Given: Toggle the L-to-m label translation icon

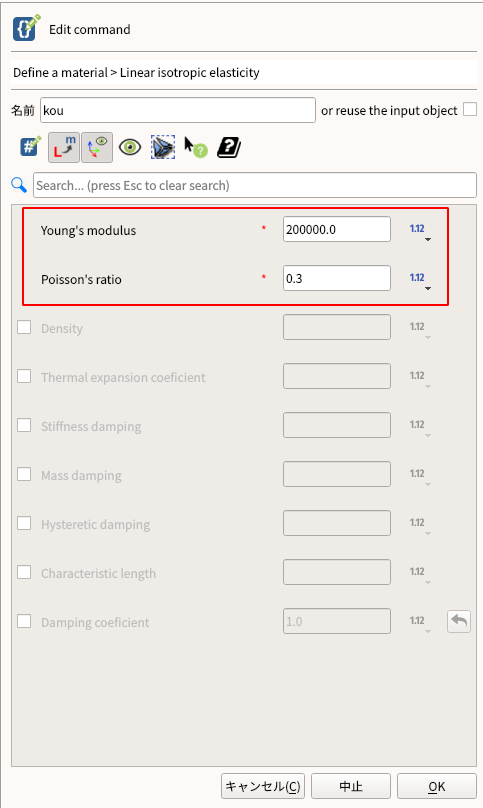Looking at the screenshot, I should (64, 147).
